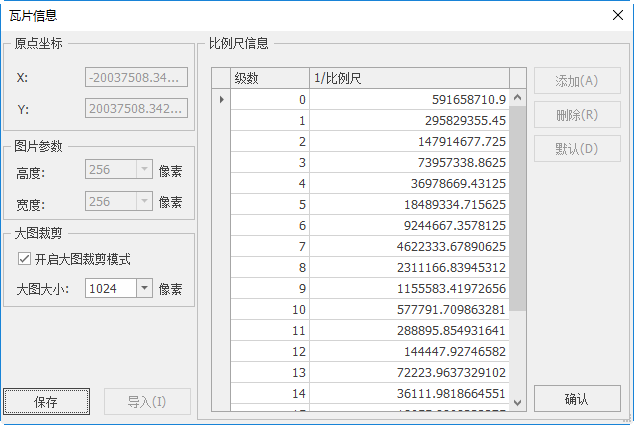Open the 高度 256 dropdown
634x425 pixels.
pos(143,170)
